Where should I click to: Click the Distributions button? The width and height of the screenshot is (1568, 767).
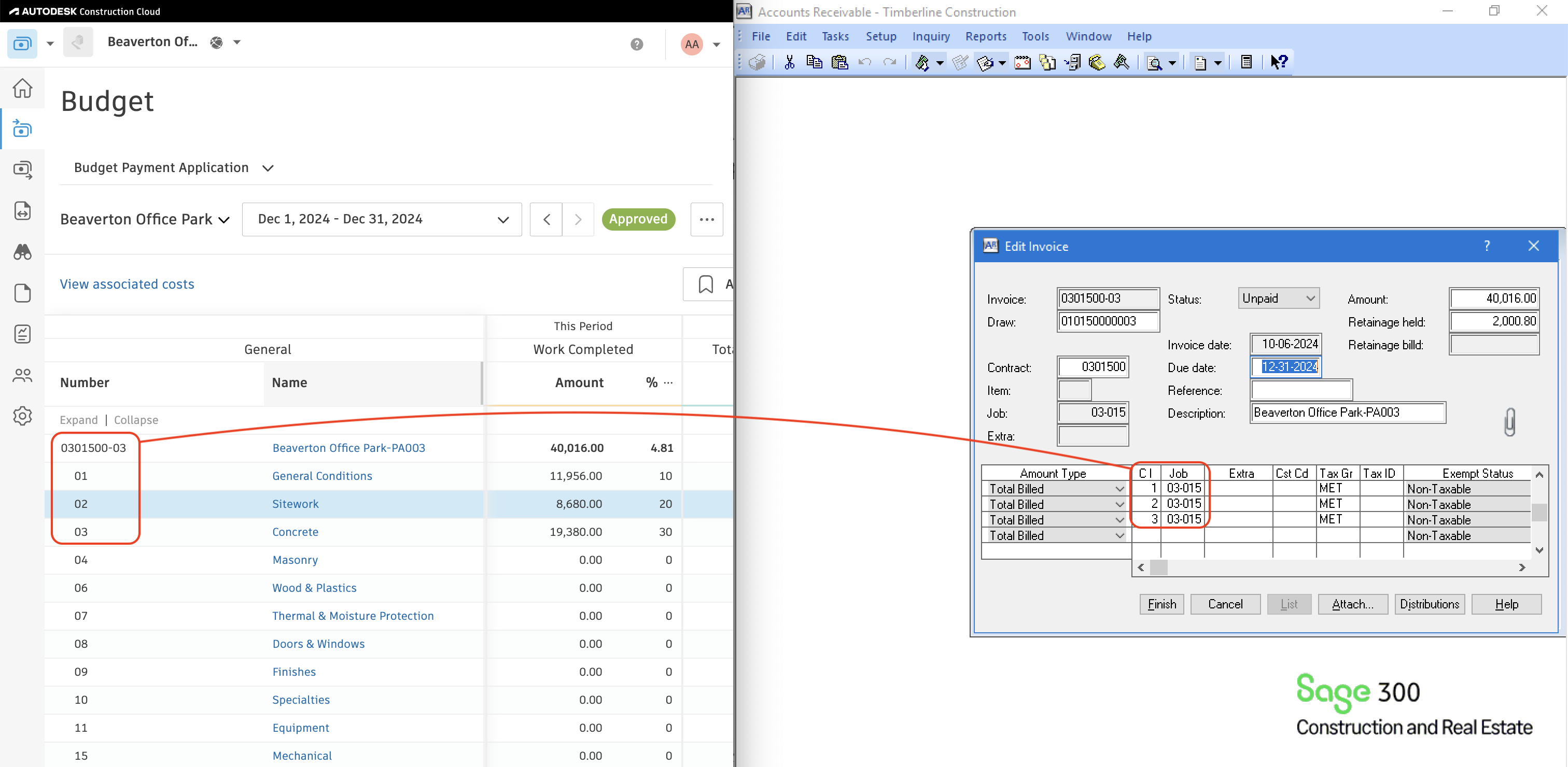tap(1429, 604)
